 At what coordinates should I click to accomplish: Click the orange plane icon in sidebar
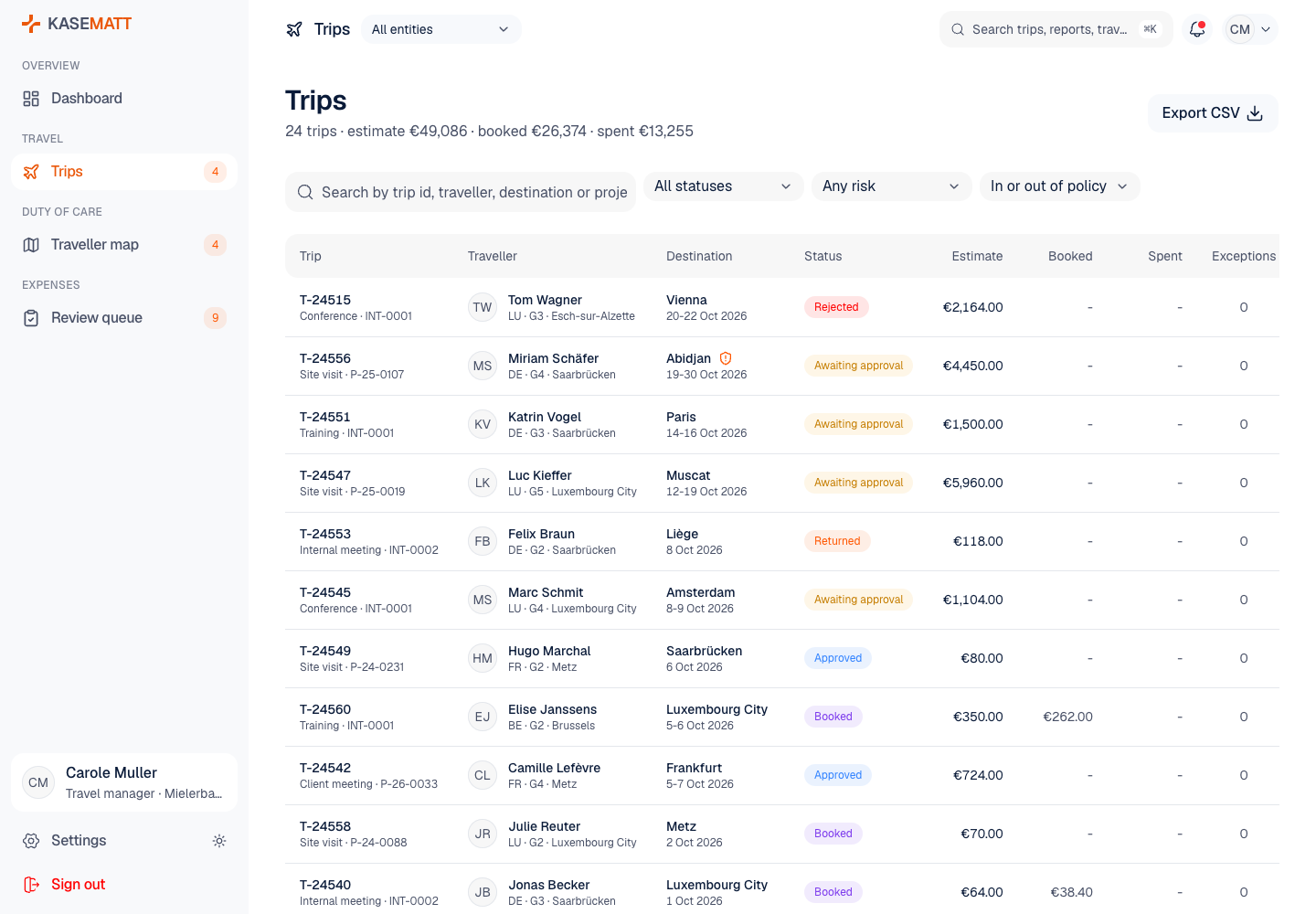(31, 172)
